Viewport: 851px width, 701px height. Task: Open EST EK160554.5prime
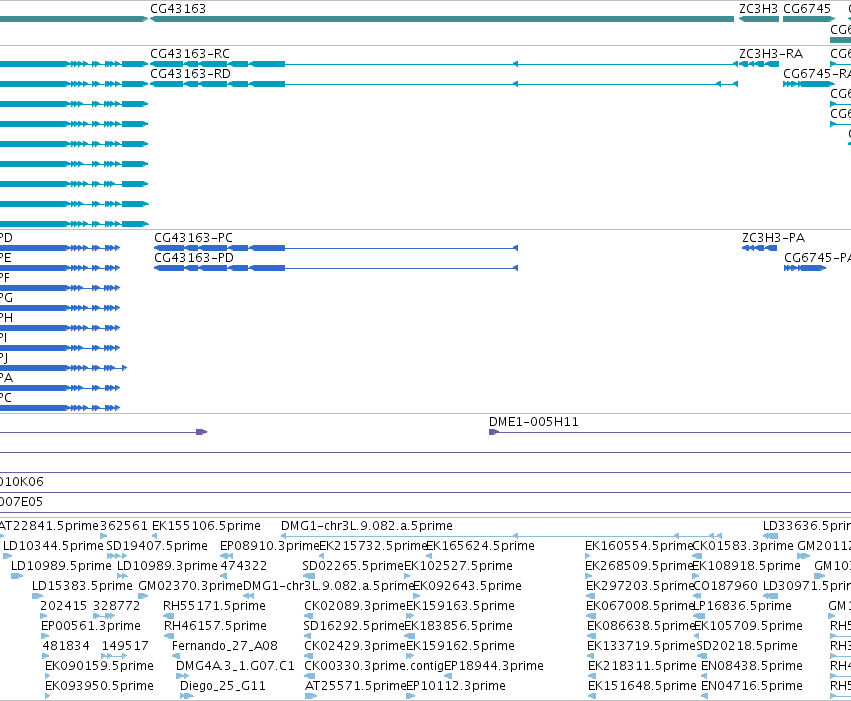[x=639, y=546]
